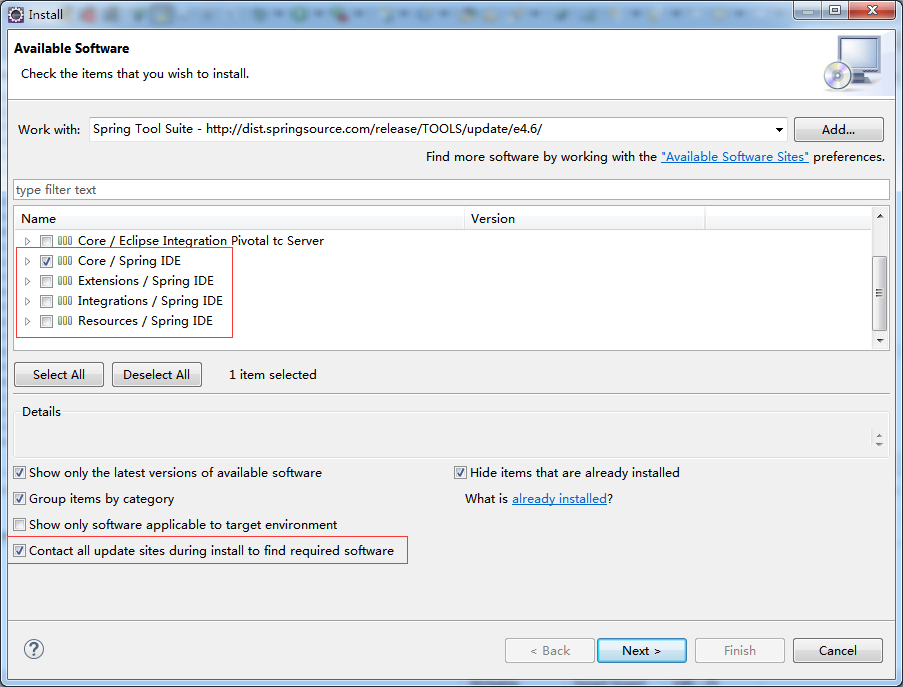
Task: Click the Deselect All button
Action: 157,374
